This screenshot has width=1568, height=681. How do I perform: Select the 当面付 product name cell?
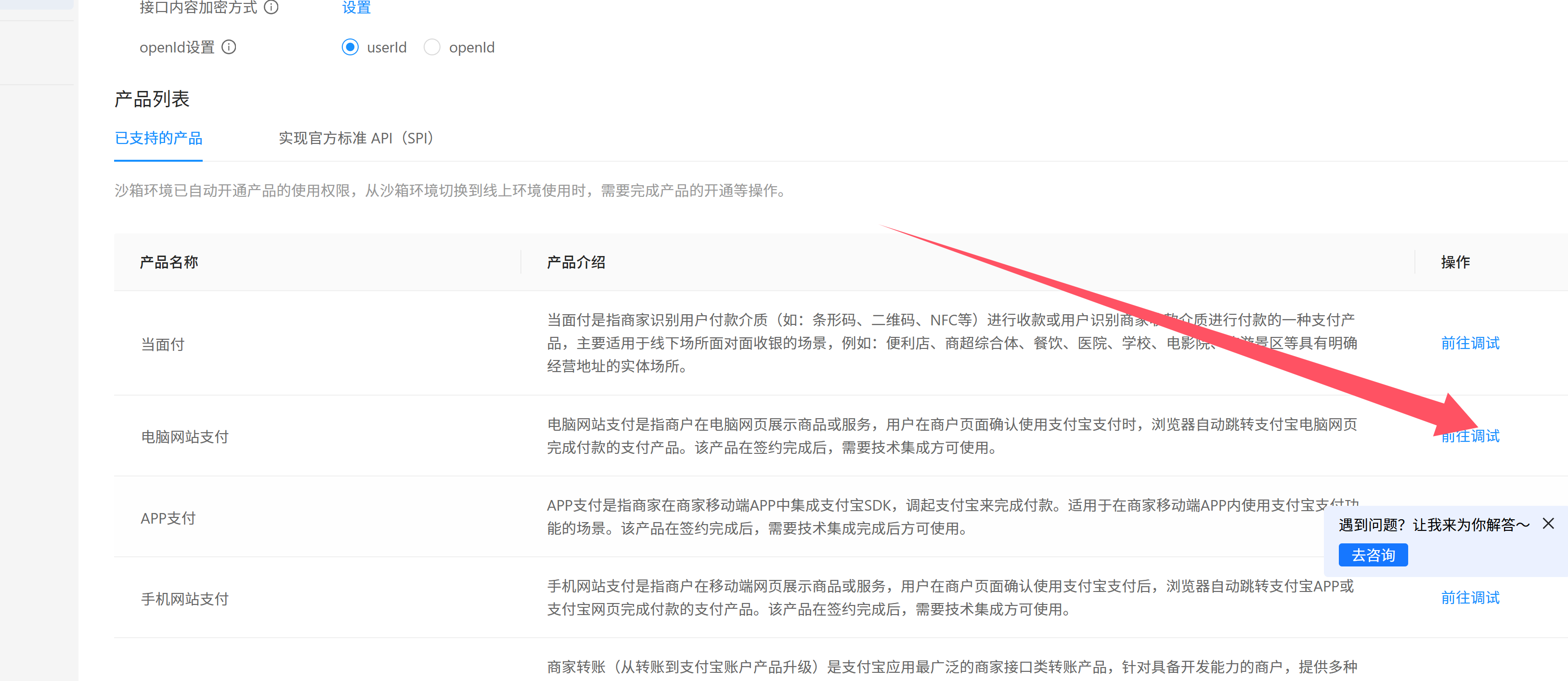point(163,345)
